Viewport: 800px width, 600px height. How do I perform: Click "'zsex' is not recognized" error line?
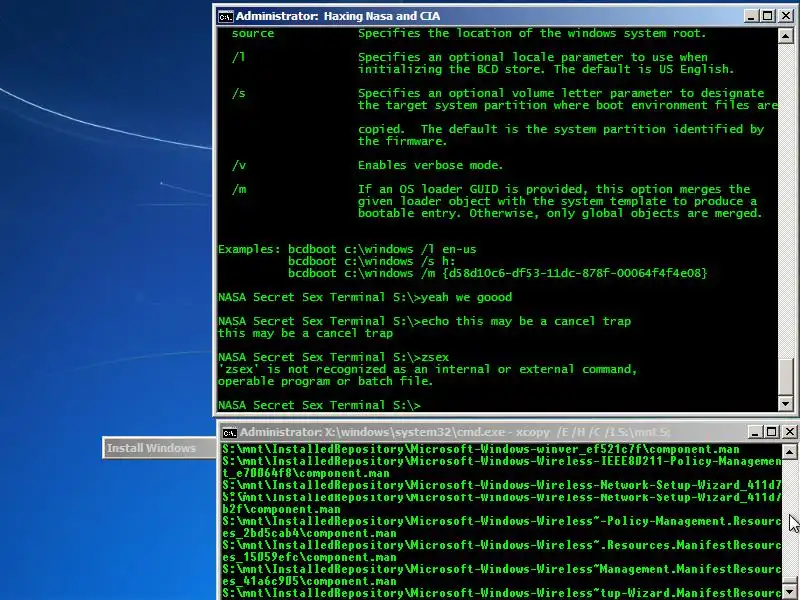pos(428,370)
